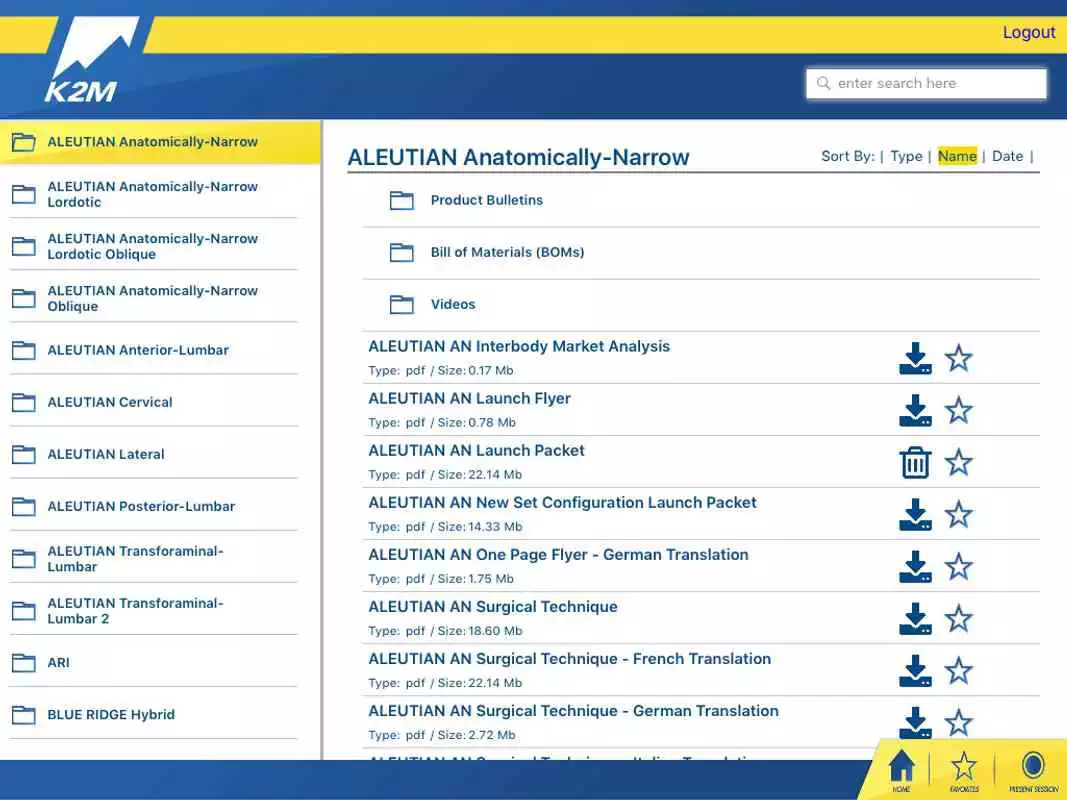Favorite ALEUTIAN AN Interbody Market Analysis star
Viewport: 1067px width, 800px height.
tap(958, 359)
